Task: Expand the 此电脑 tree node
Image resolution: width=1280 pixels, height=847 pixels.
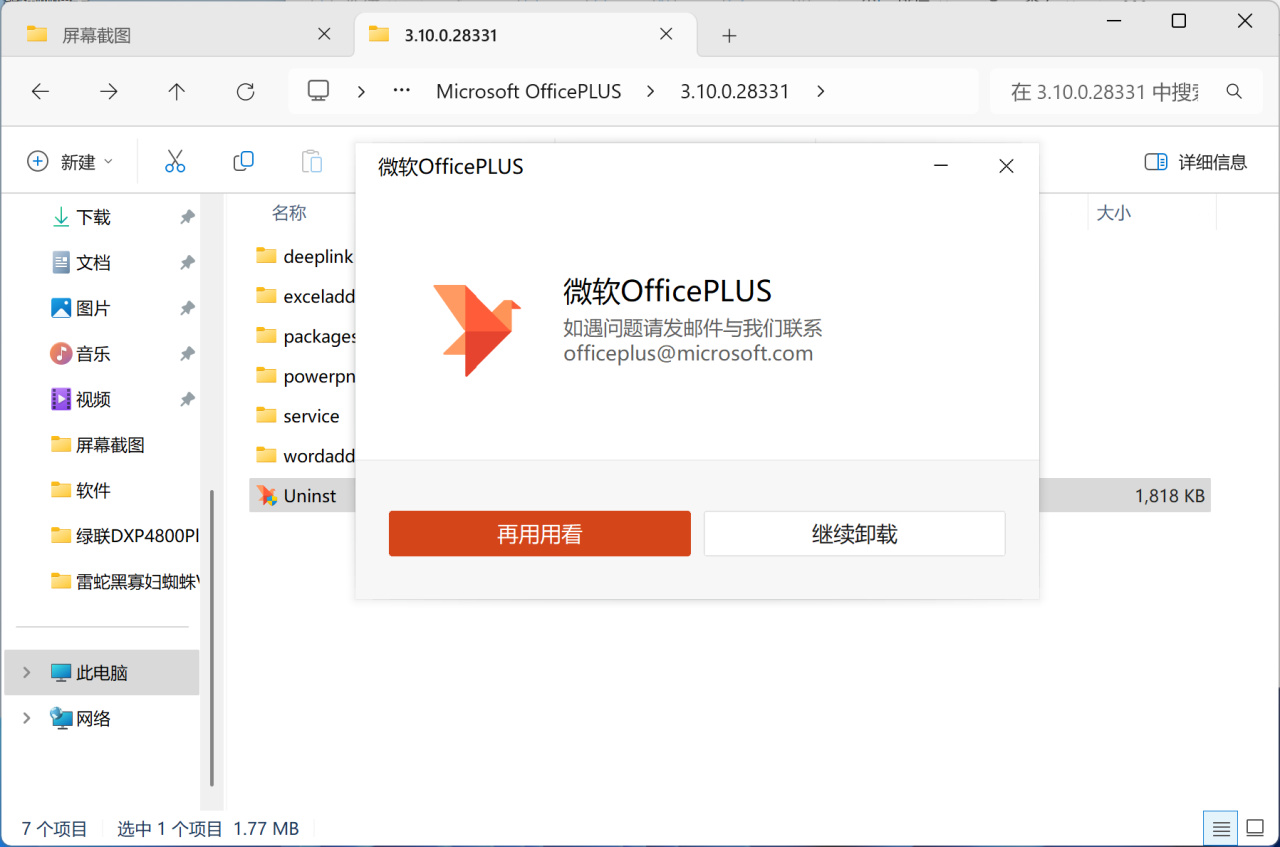Action: (x=27, y=672)
